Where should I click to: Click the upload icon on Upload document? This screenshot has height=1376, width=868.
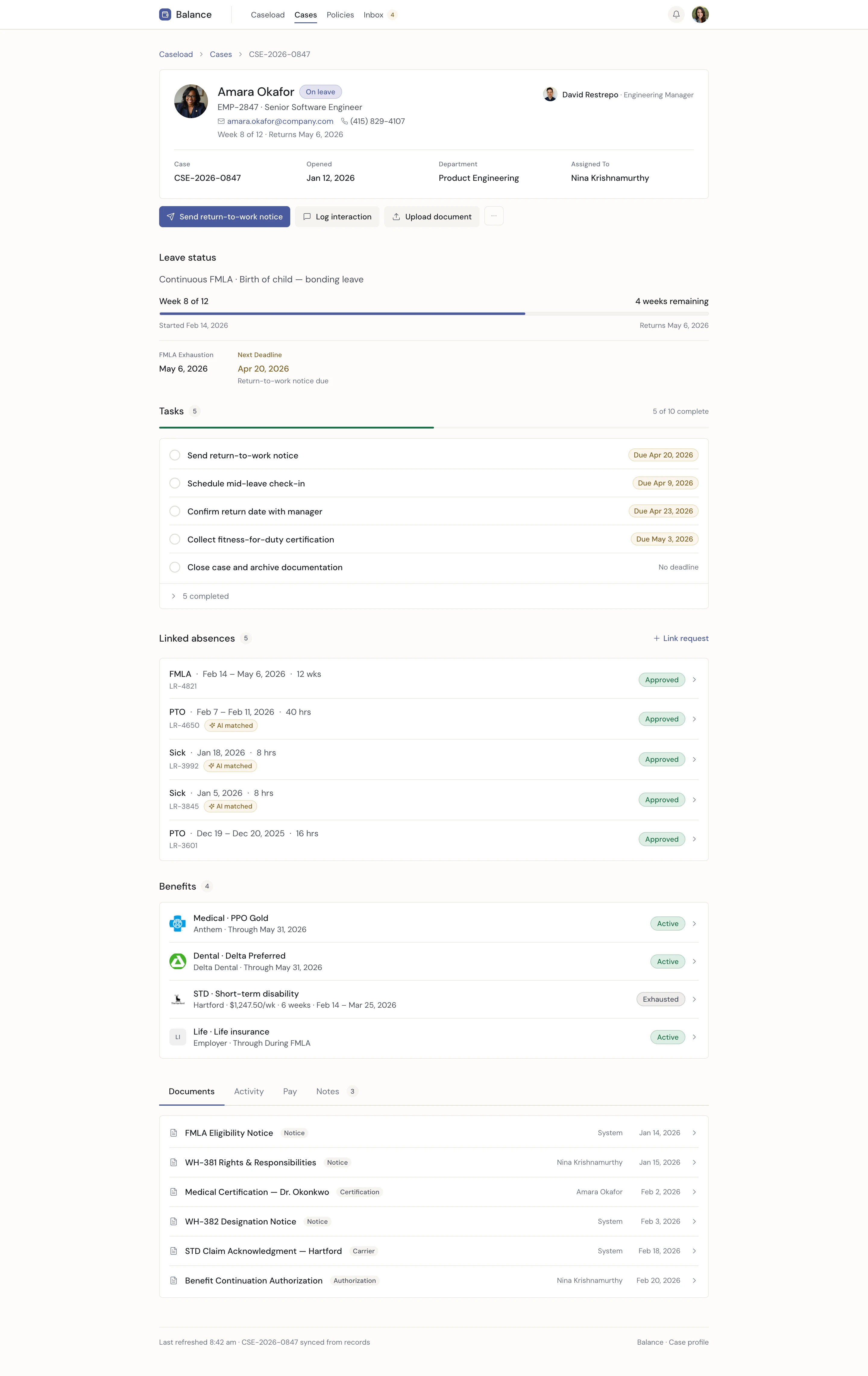[397, 217]
